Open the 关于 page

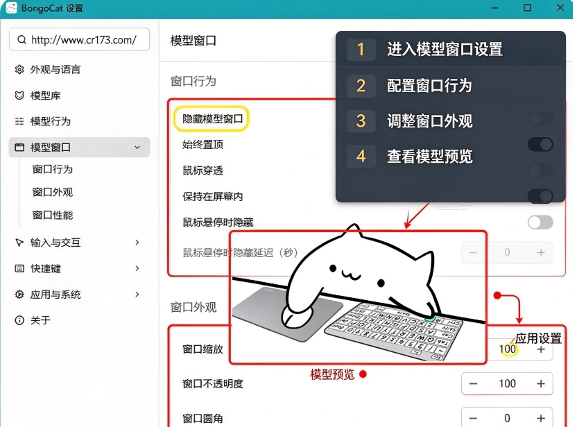coord(79,321)
